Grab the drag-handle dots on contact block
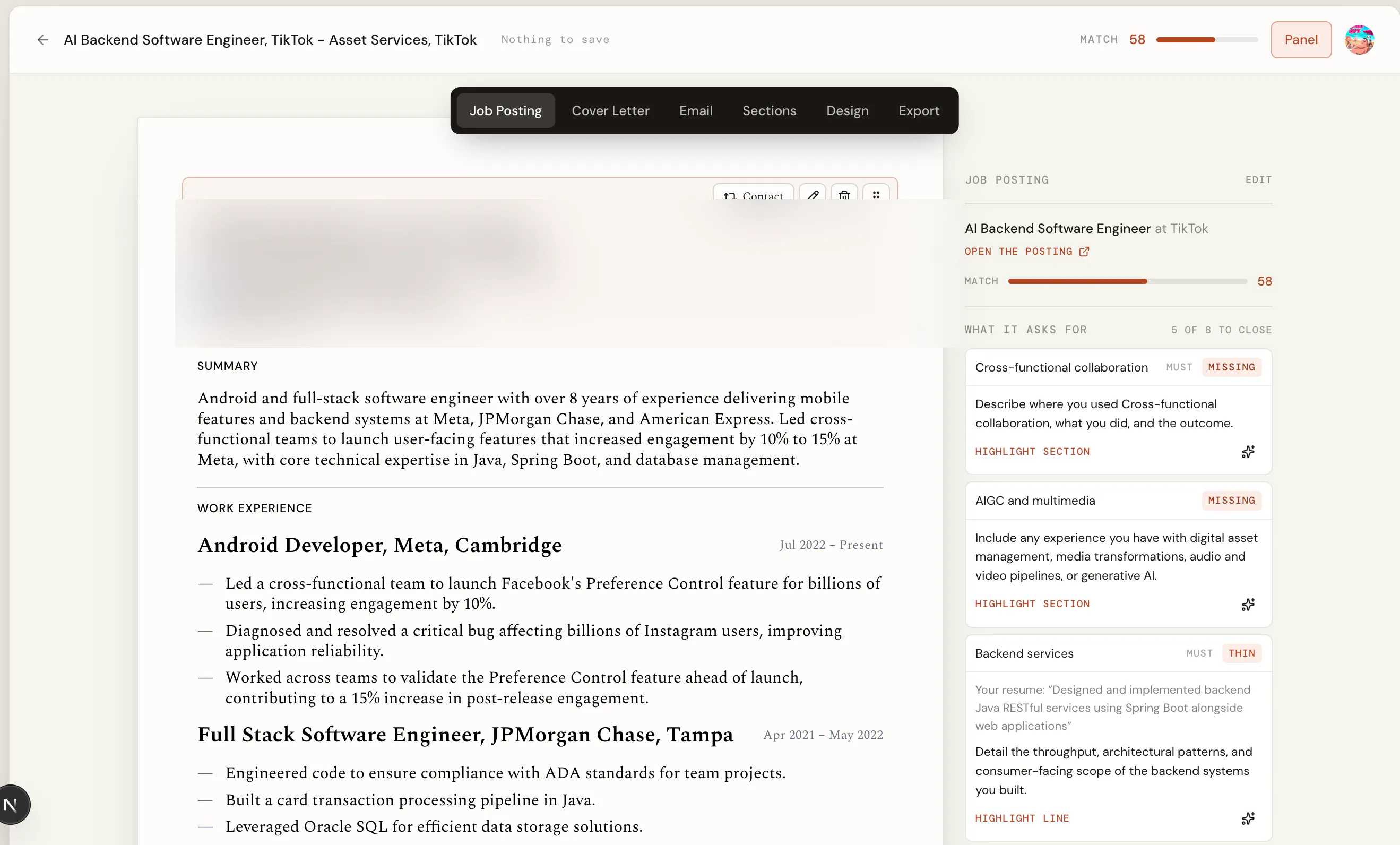1400x845 pixels. click(x=876, y=193)
